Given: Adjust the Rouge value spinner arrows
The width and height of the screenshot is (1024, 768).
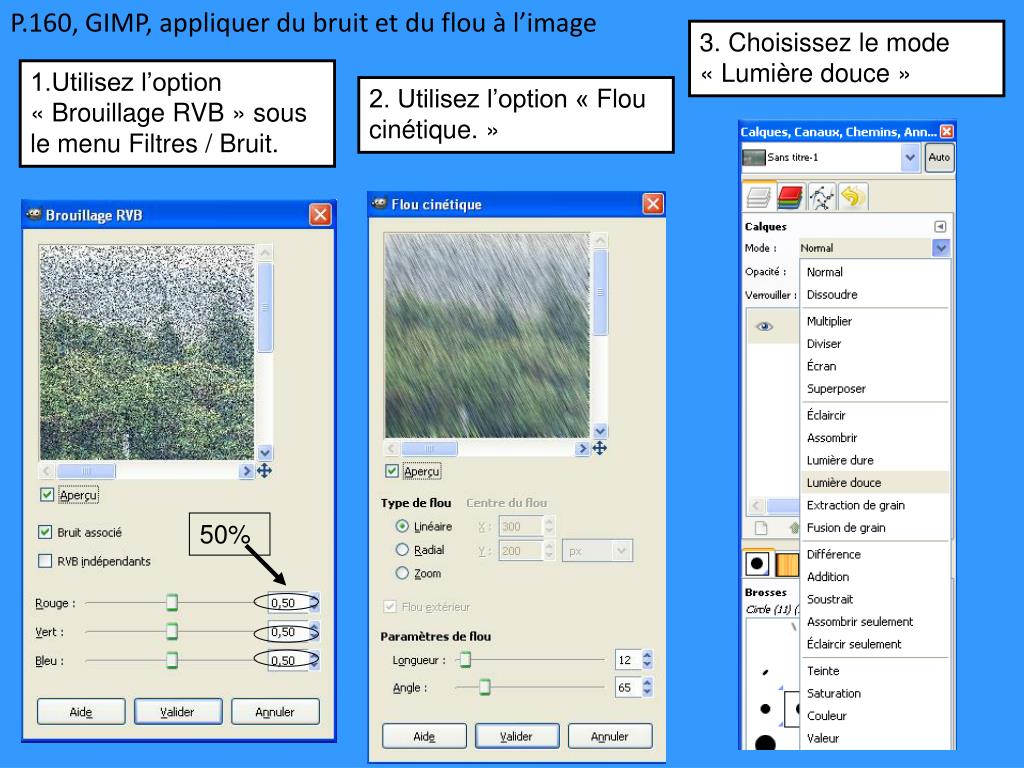Looking at the screenshot, I should point(315,603).
